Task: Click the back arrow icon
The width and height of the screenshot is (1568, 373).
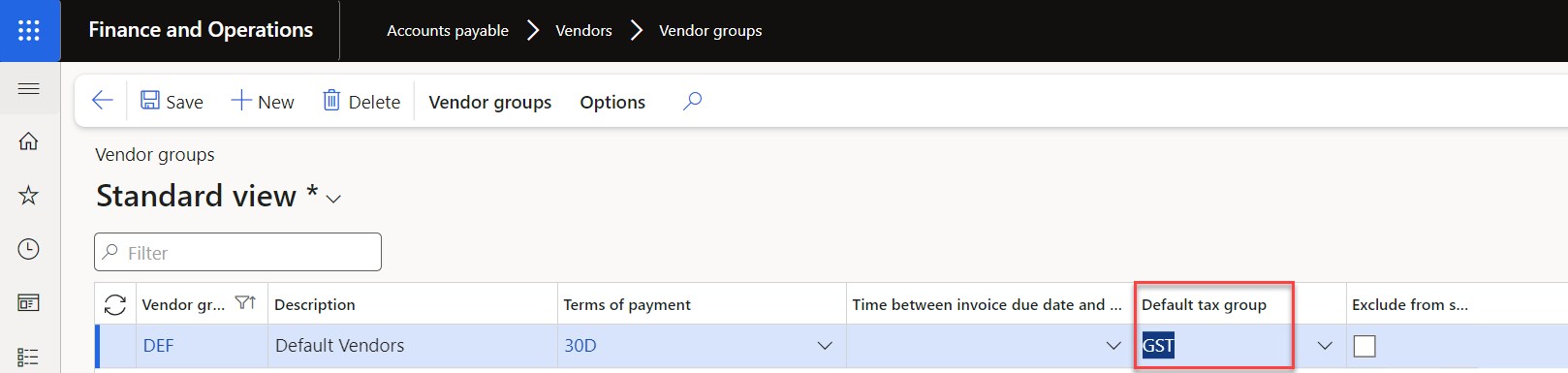Action: [102, 101]
